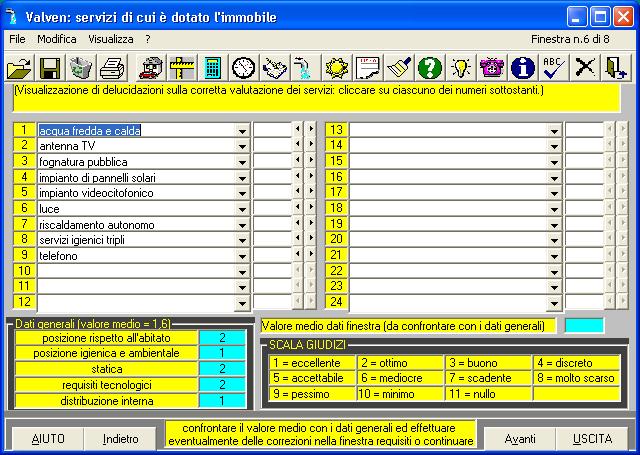Click the light bulb icon
640x455 pixels.
[460, 68]
